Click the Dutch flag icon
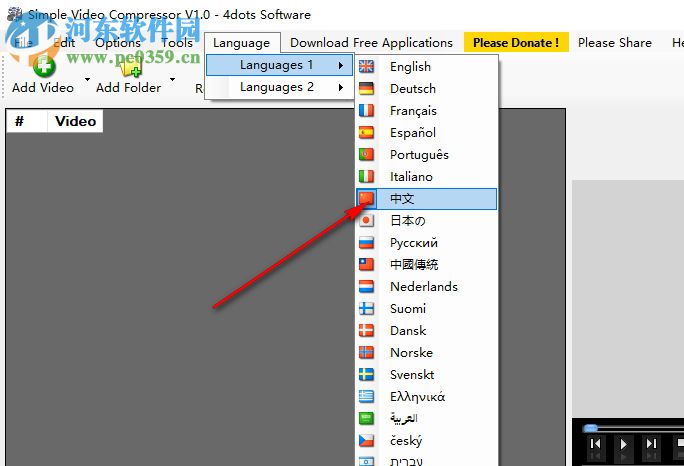The width and height of the screenshot is (684, 466). [366, 287]
